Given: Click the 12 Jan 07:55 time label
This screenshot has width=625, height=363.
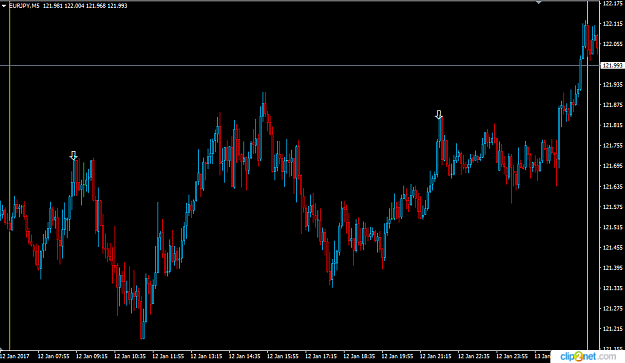Looking at the screenshot, I should click(x=53, y=356).
